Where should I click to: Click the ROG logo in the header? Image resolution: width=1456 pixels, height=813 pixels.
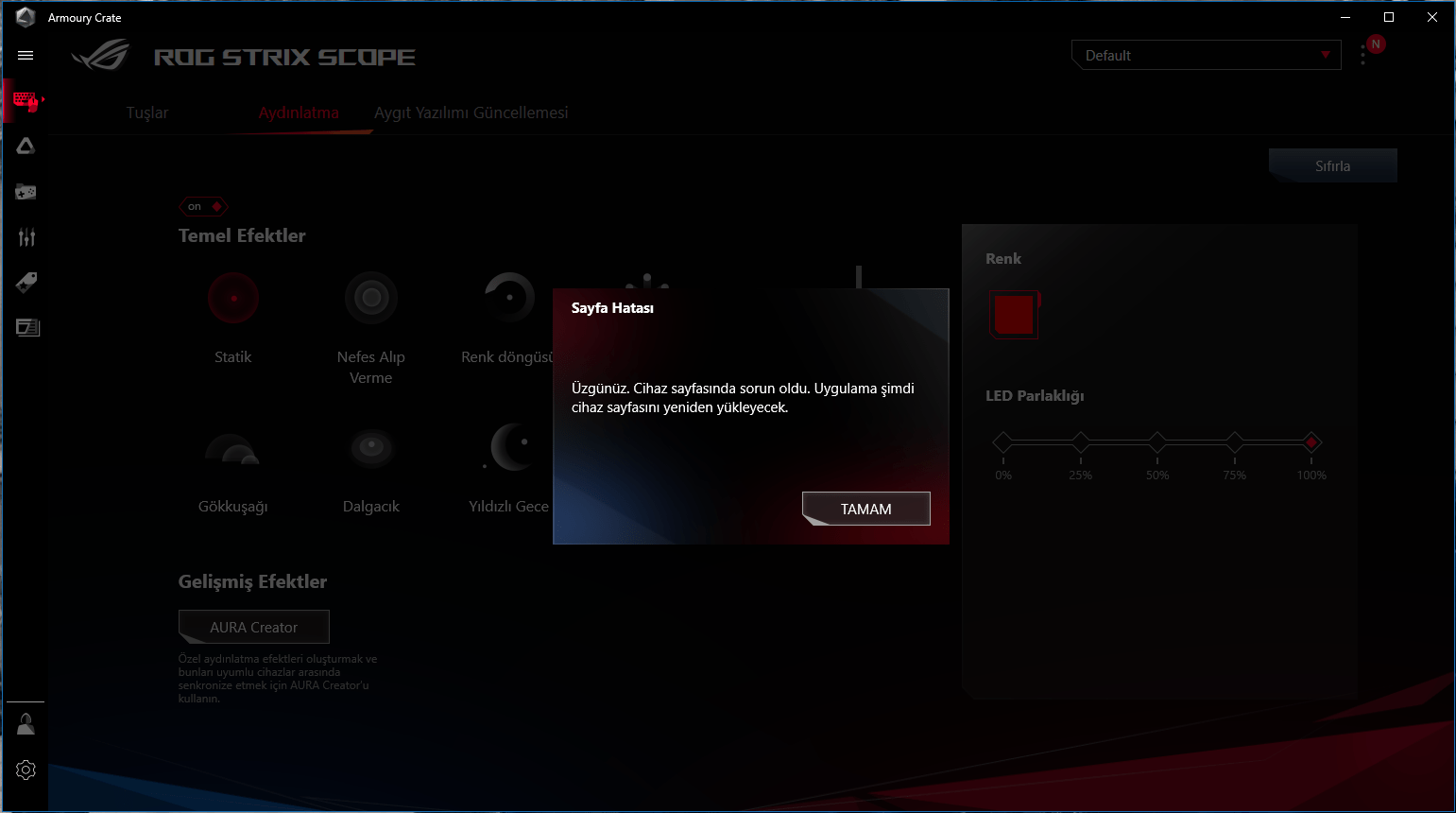point(101,56)
